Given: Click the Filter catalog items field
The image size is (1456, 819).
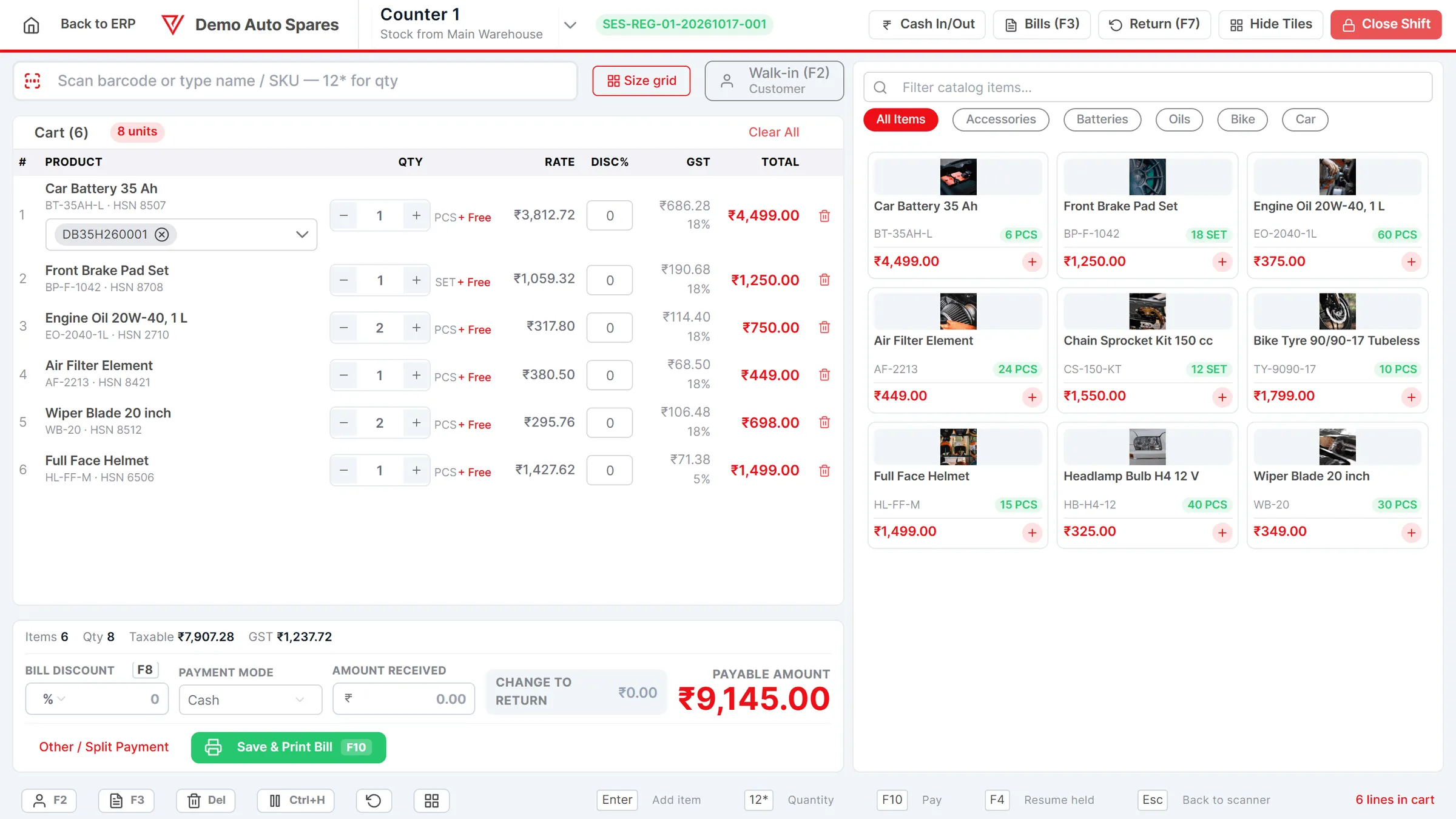Looking at the screenshot, I should point(1148,87).
